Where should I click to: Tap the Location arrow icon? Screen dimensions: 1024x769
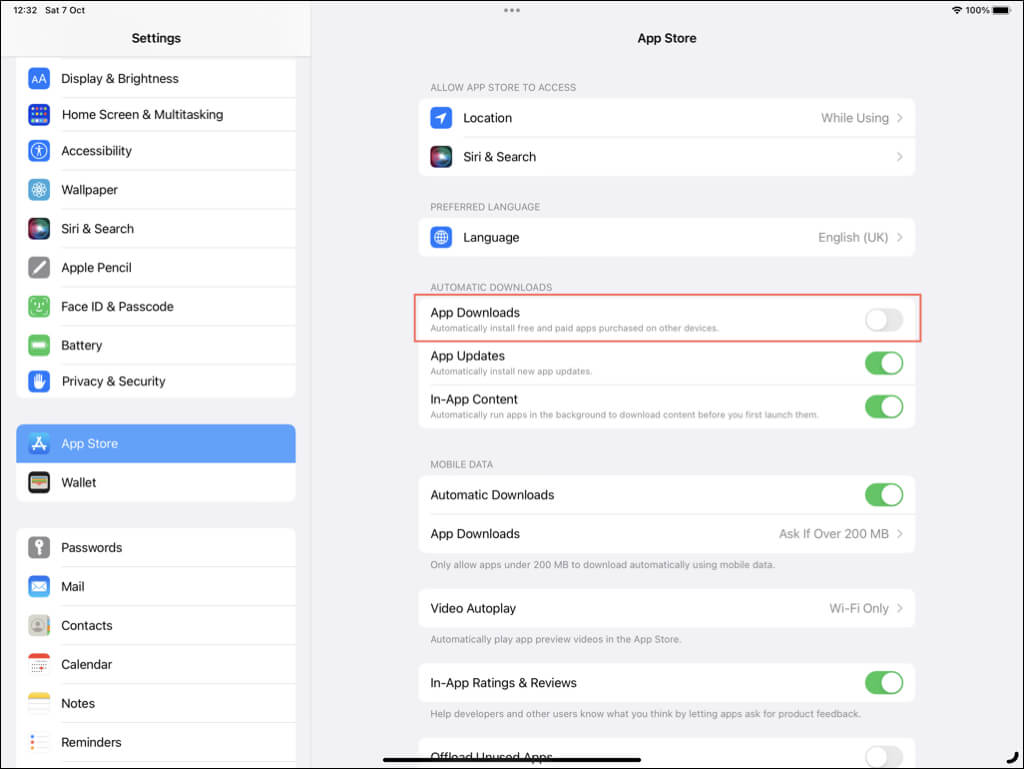[x=441, y=118]
